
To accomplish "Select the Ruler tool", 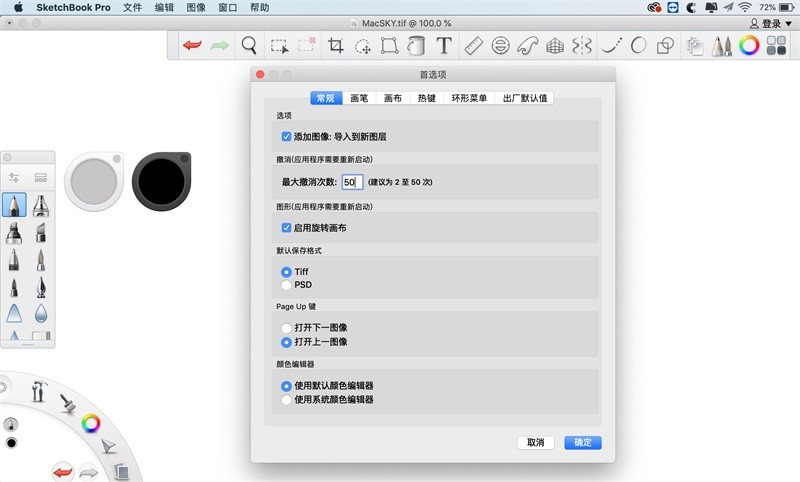I will (473, 45).
